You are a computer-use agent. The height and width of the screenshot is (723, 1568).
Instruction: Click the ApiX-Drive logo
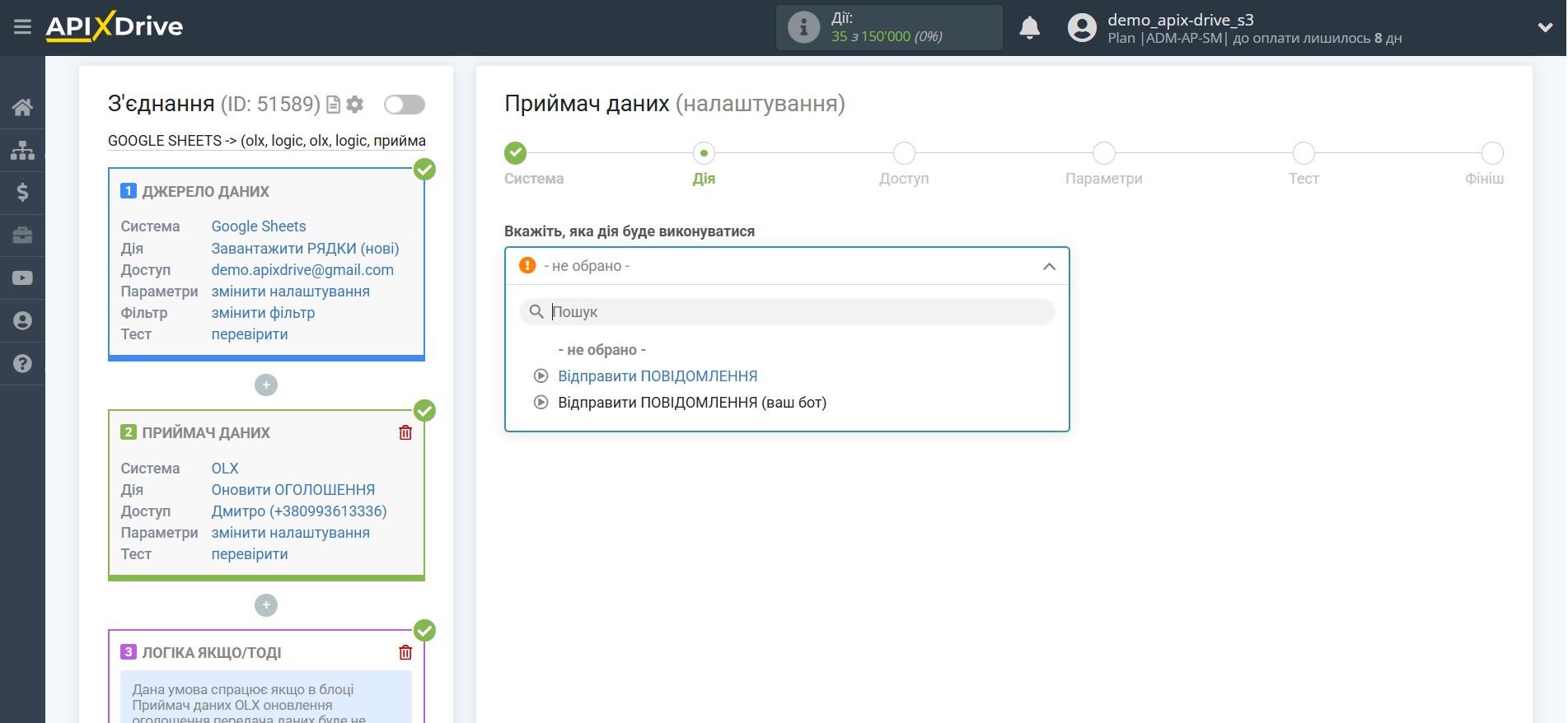pyautogui.click(x=115, y=26)
